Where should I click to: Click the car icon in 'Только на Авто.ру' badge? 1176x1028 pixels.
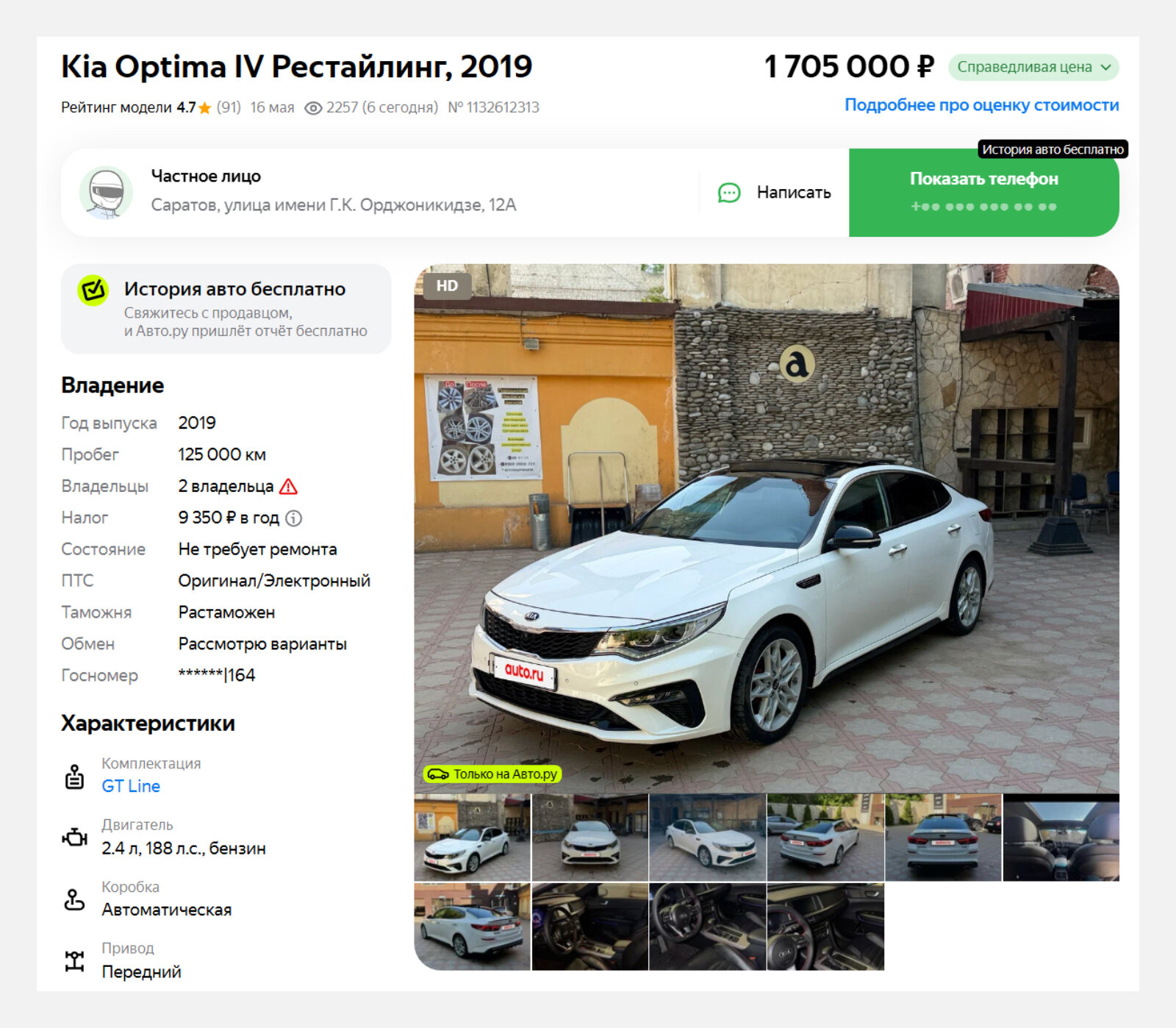click(x=438, y=774)
